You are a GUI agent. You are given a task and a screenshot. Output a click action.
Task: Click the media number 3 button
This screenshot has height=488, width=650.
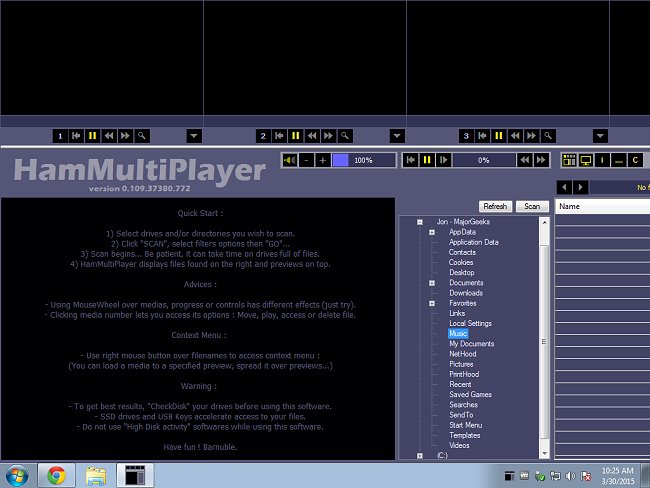click(466, 136)
